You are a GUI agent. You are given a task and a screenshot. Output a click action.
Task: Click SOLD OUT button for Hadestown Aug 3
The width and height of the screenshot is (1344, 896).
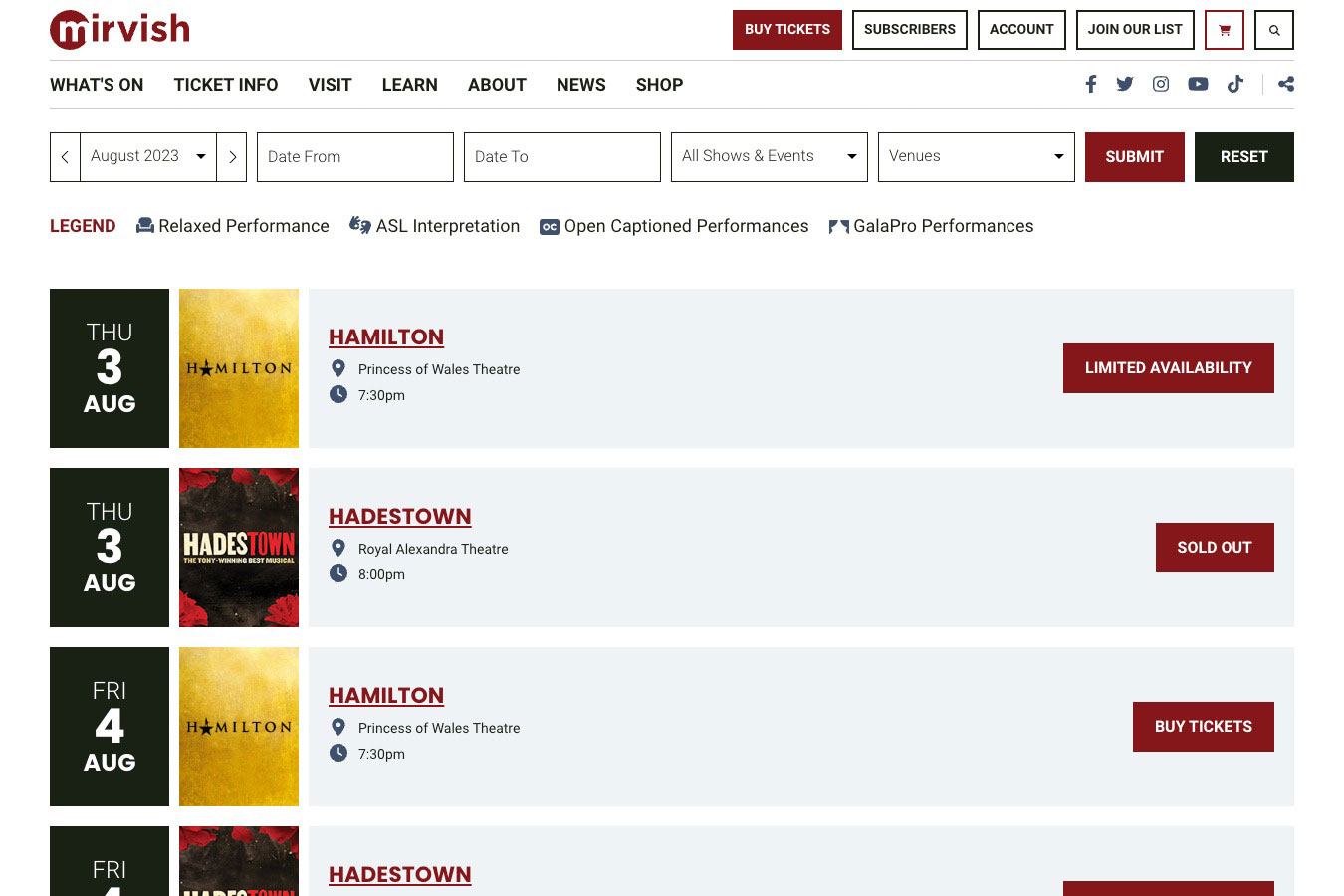(1215, 548)
